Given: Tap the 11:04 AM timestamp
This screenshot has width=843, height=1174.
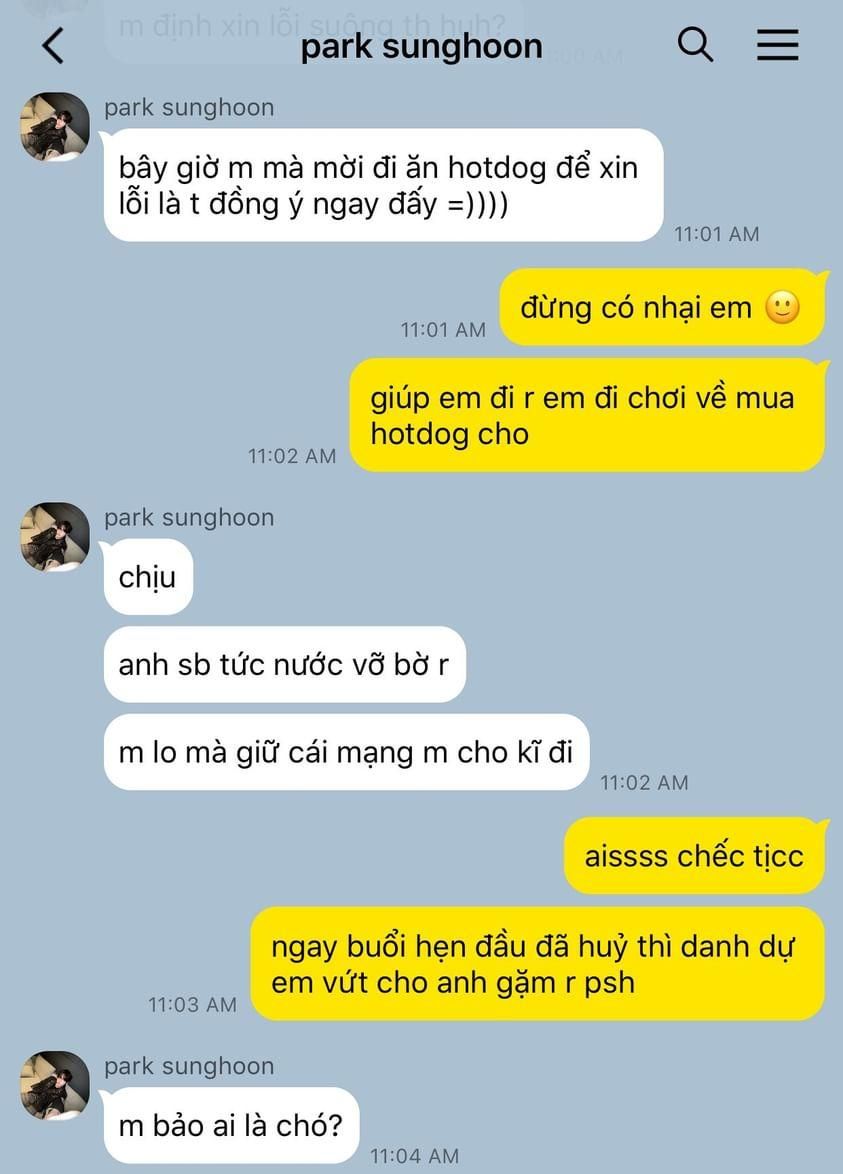Looking at the screenshot, I should click(x=415, y=1156).
